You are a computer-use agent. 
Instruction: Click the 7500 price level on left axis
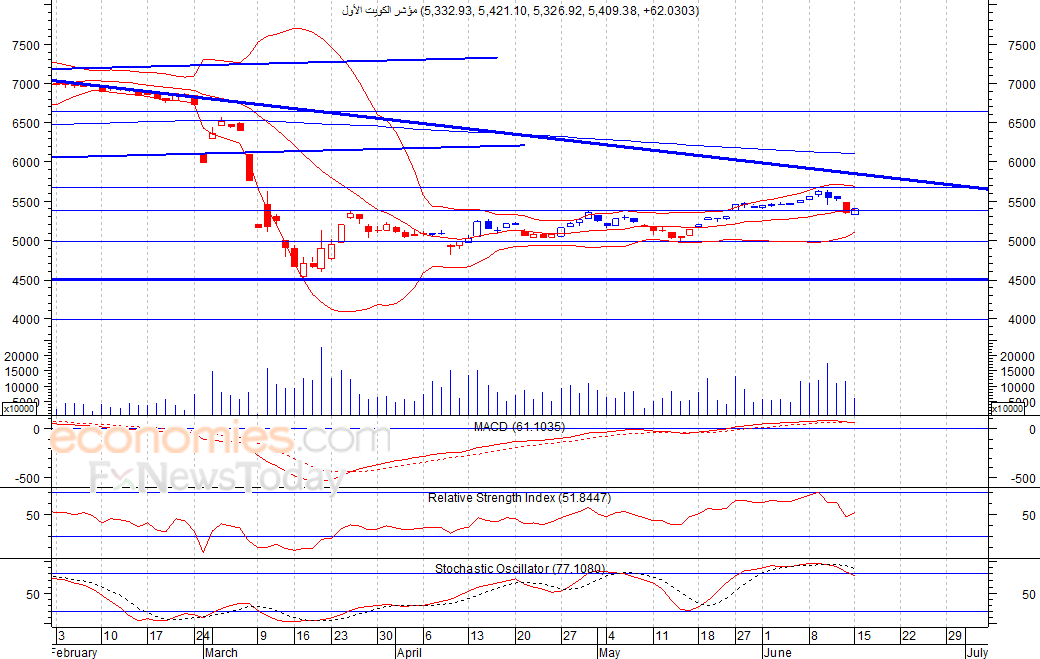(26, 46)
